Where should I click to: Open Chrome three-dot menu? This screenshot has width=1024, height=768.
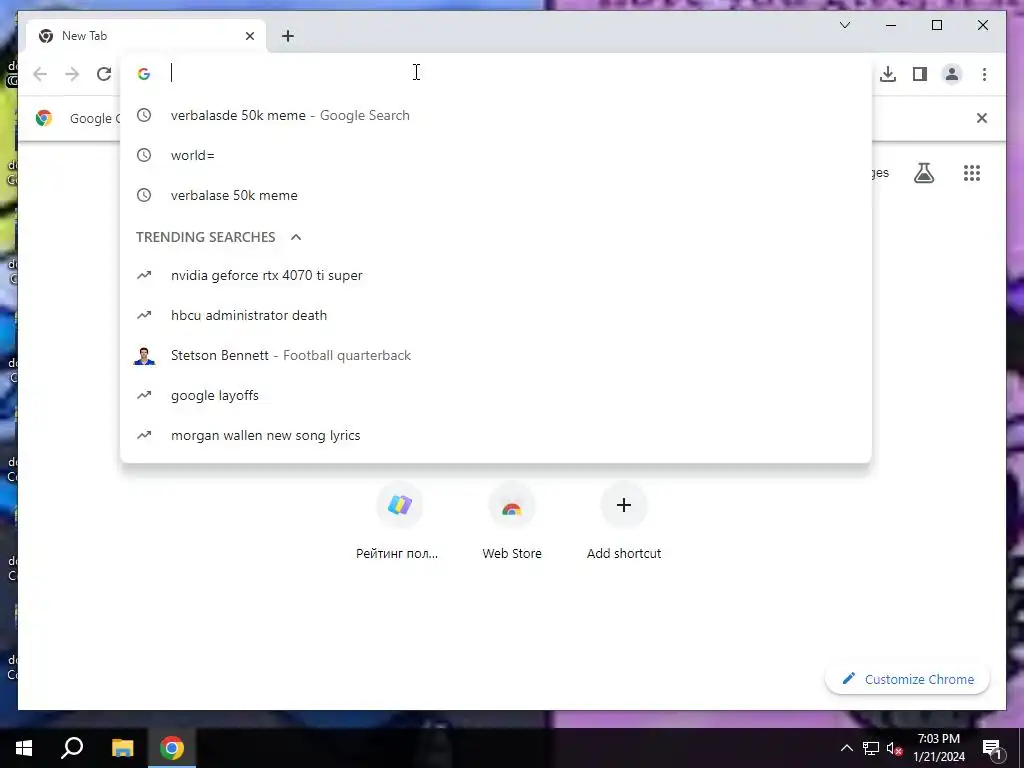tap(984, 74)
